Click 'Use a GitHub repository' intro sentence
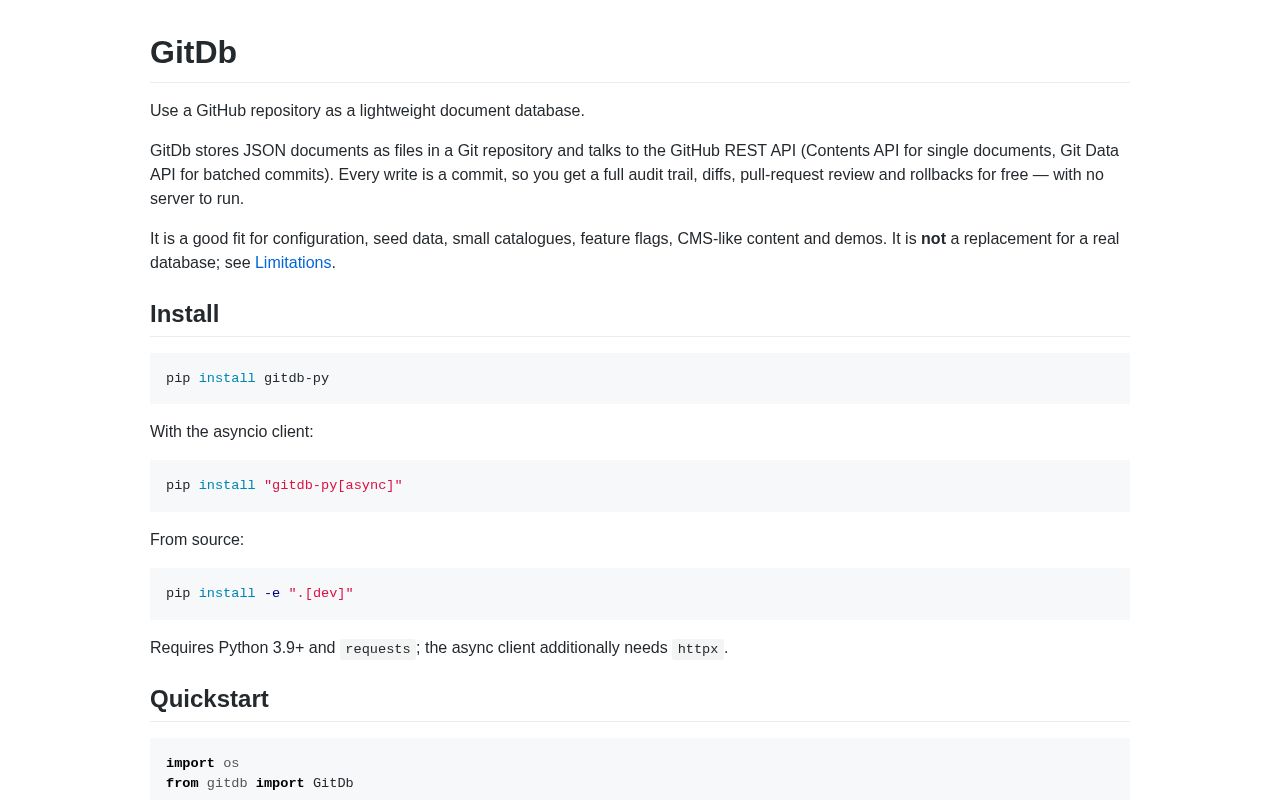The width and height of the screenshot is (1280, 800). tap(367, 111)
